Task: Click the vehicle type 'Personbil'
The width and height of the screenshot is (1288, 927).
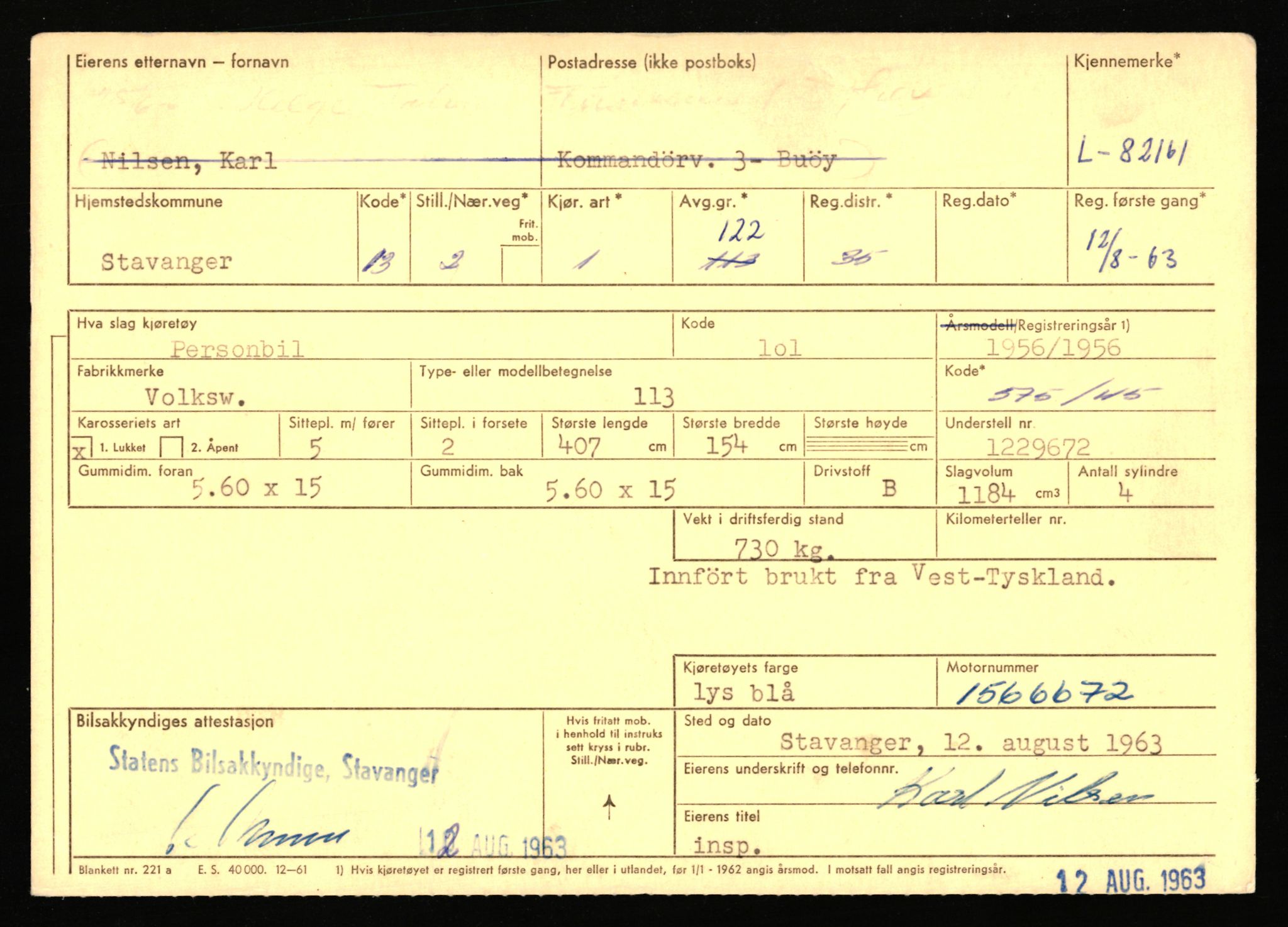Action: [x=237, y=348]
